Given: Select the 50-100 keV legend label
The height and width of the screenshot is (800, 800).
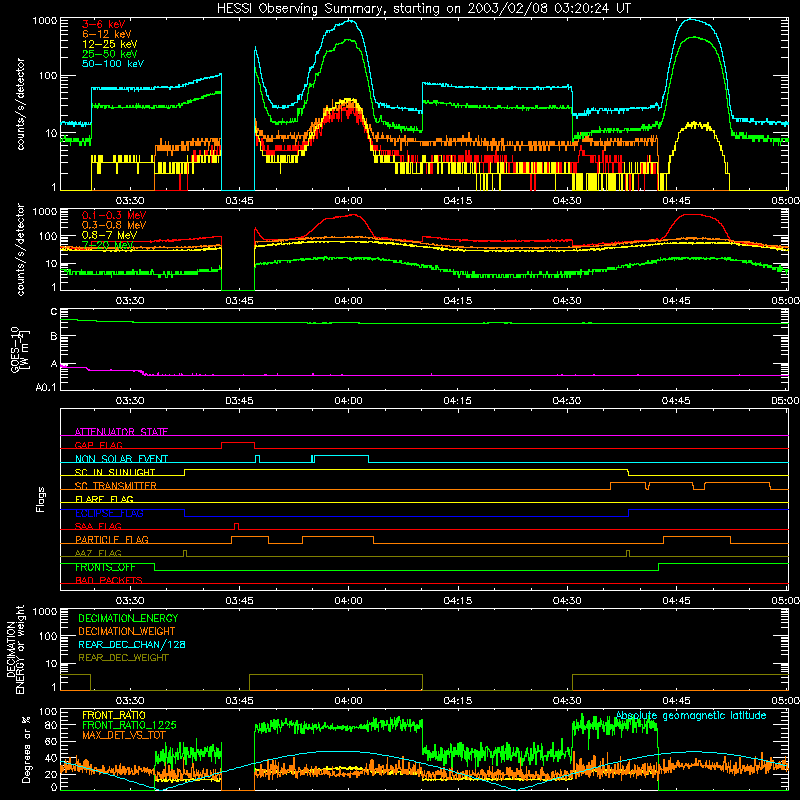Looking at the screenshot, I should [112, 64].
